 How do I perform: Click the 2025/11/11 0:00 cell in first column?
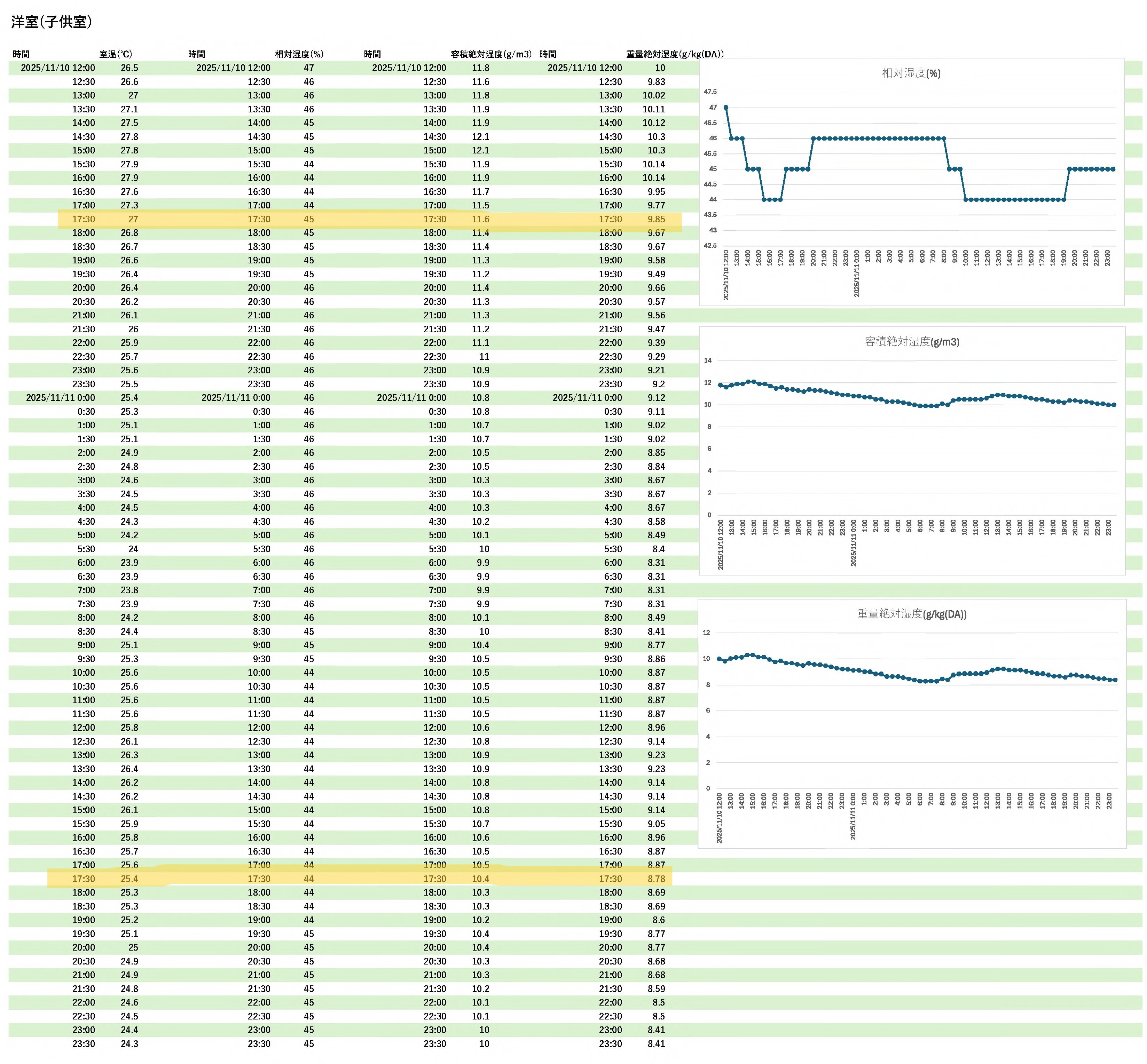pos(61,398)
